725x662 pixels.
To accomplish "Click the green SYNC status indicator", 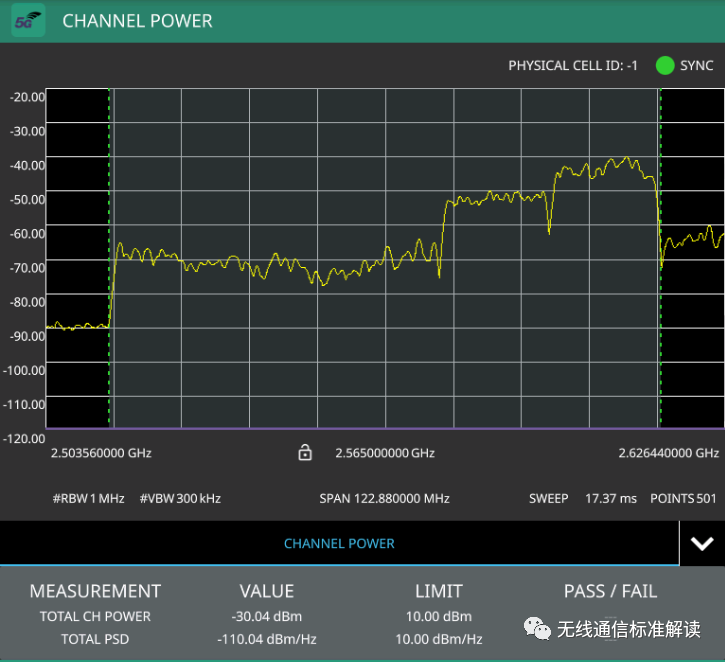I will [665, 66].
